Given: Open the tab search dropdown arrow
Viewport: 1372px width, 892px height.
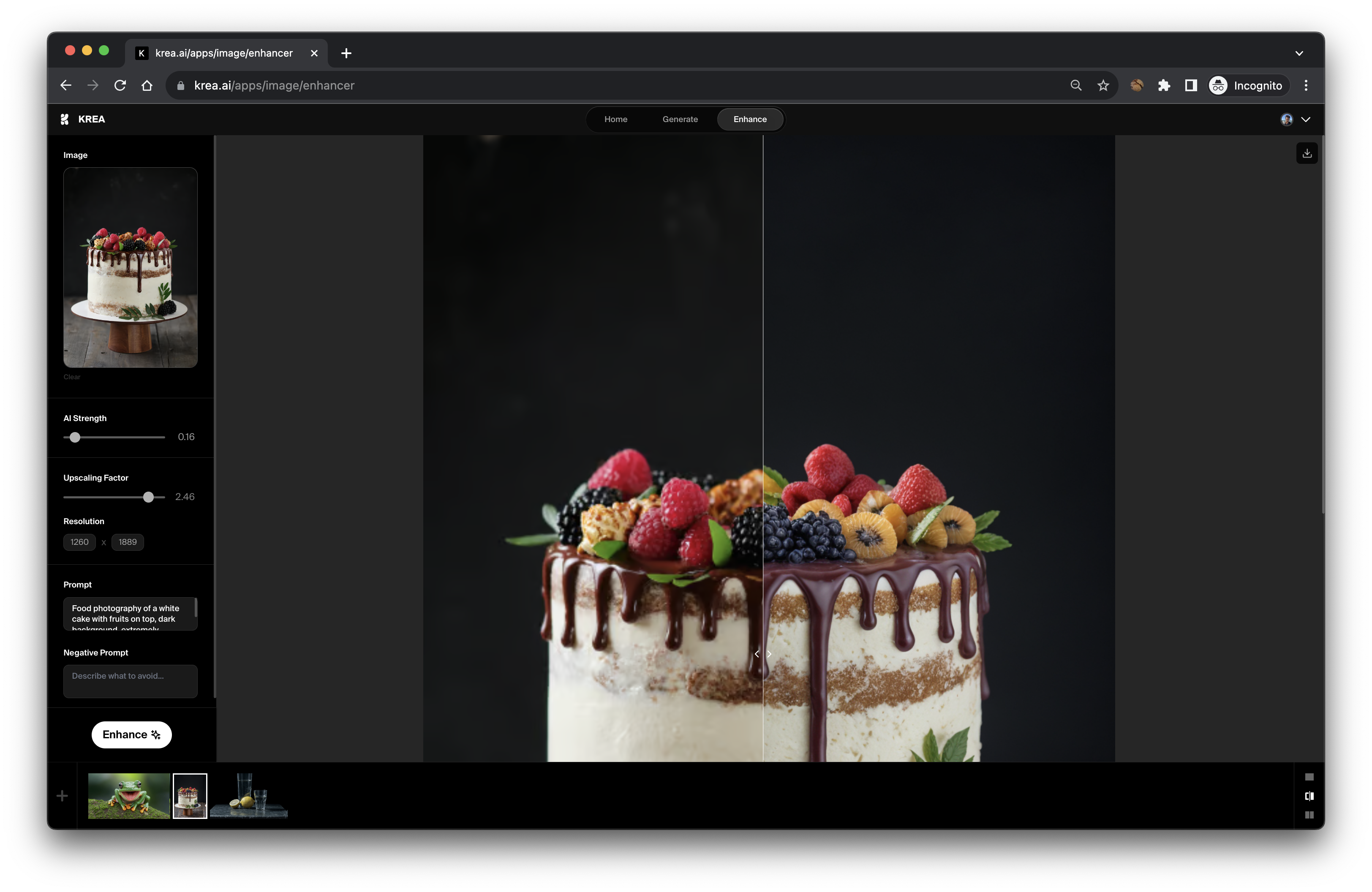Looking at the screenshot, I should pos(1299,53).
